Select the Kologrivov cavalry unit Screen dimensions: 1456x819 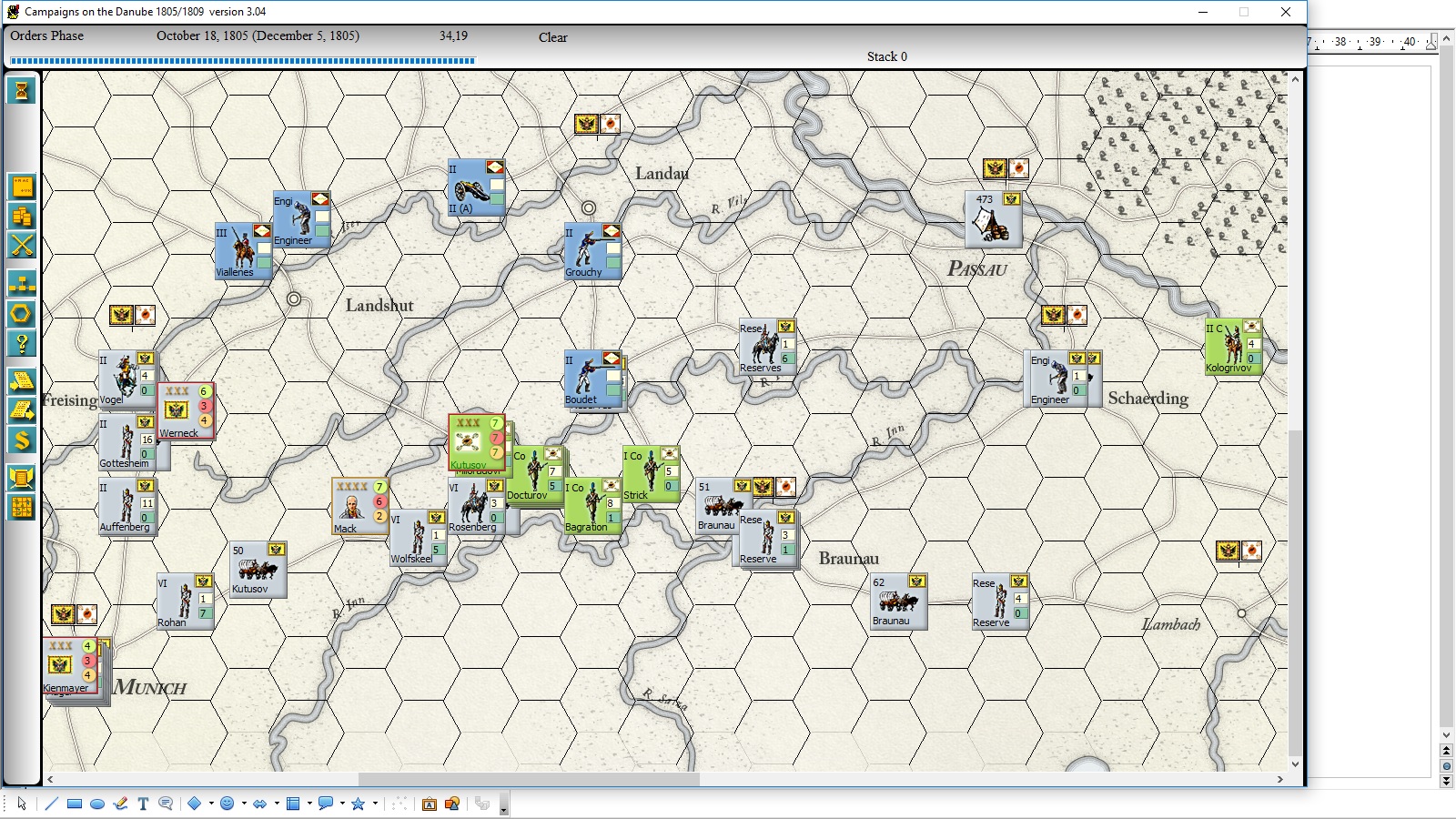[x=1233, y=347]
